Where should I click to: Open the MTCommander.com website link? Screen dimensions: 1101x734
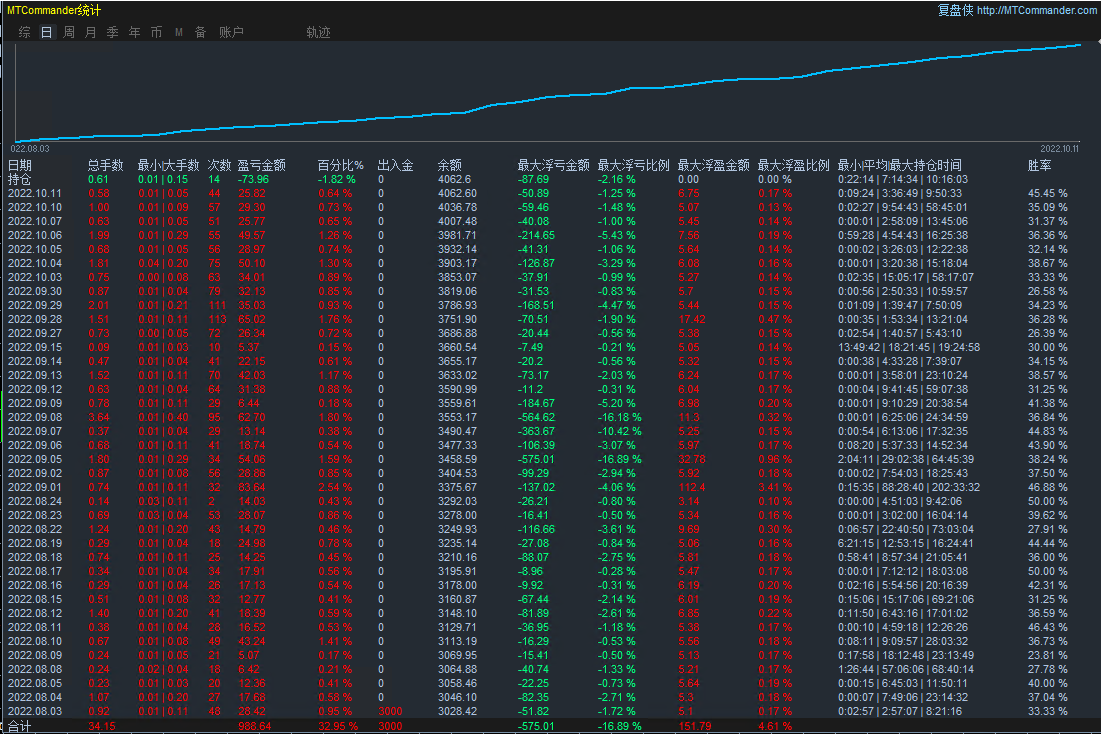pyautogui.click(x=1036, y=10)
